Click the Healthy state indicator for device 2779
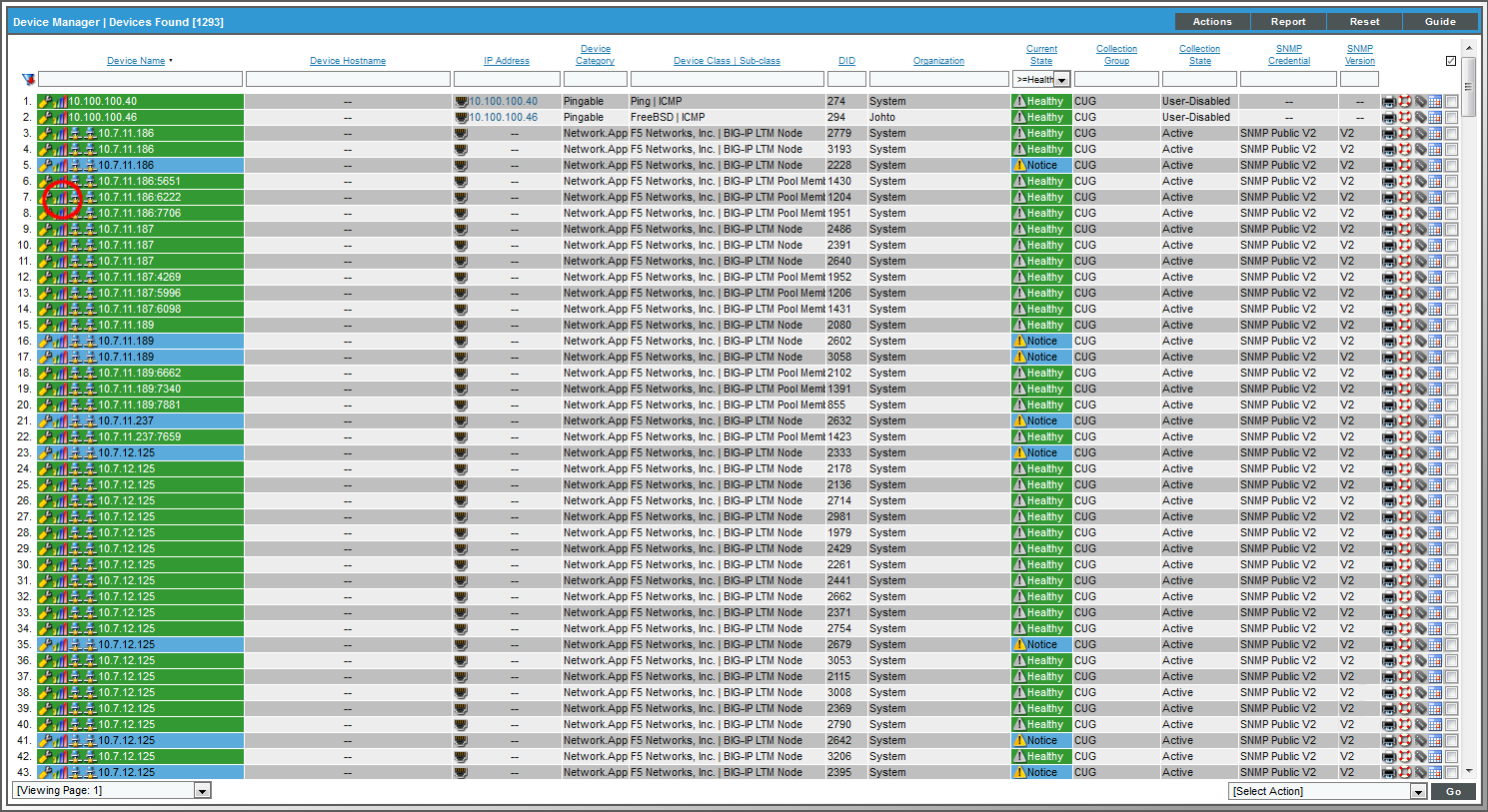 [x=1039, y=133]
